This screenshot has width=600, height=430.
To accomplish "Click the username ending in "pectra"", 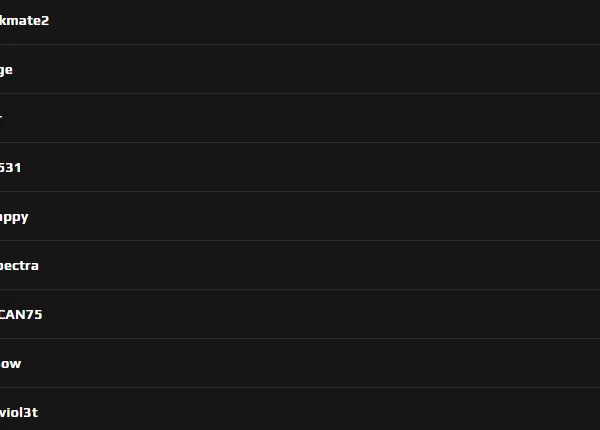I will pos(19,265).
